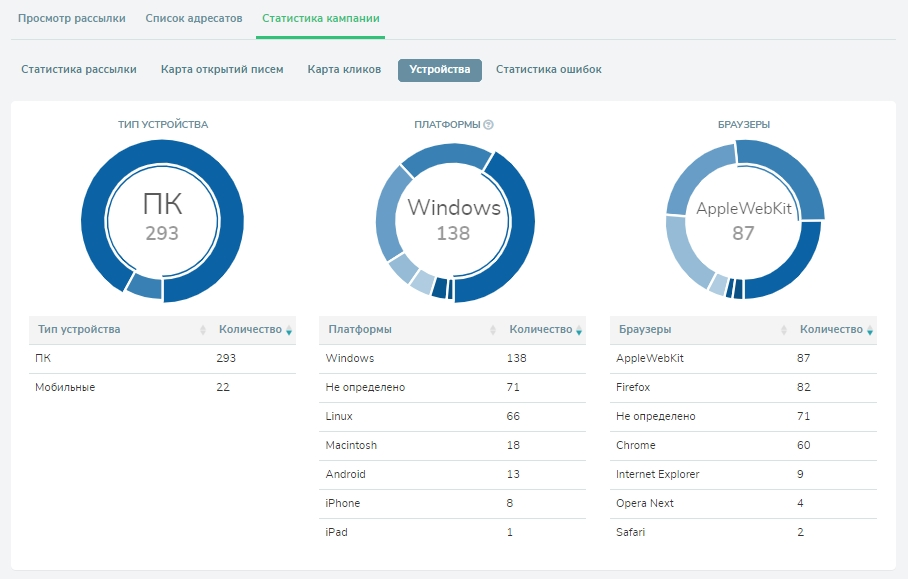This screenshot has height=579, width=908.
Task: Click Количество sort arrows in platforms table
Action: [x=579, y=330]
